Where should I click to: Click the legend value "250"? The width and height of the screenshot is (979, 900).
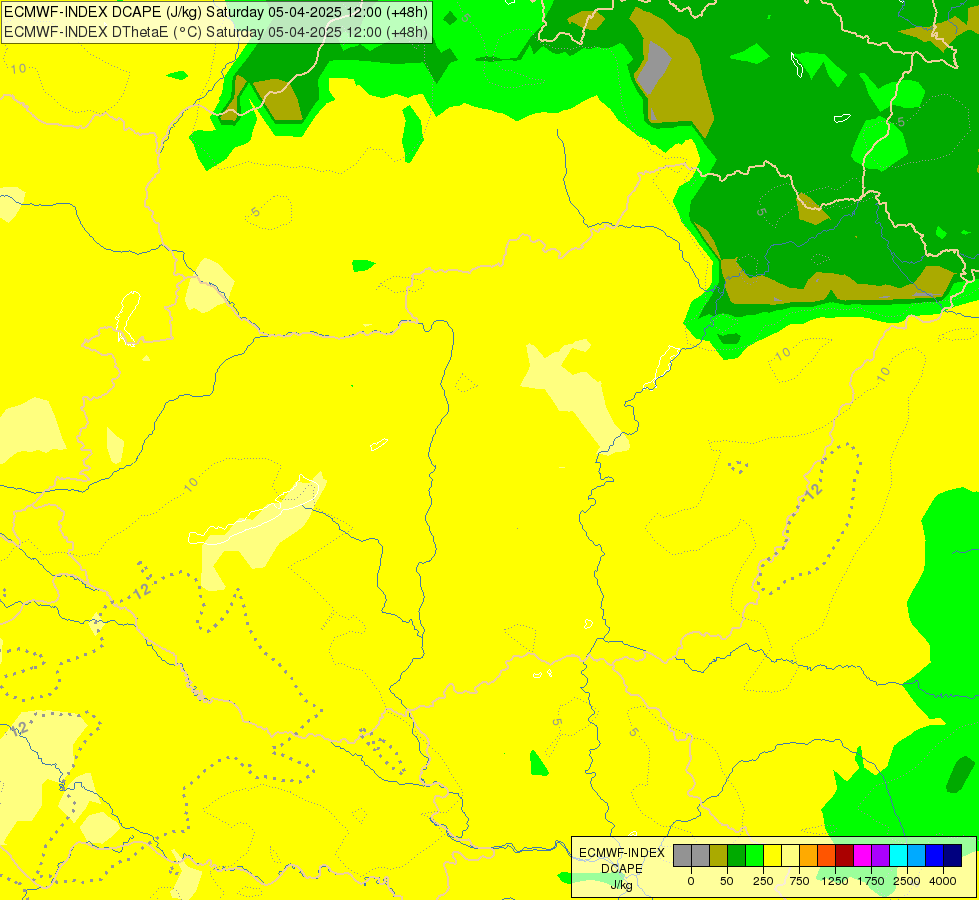coord(763,881)
